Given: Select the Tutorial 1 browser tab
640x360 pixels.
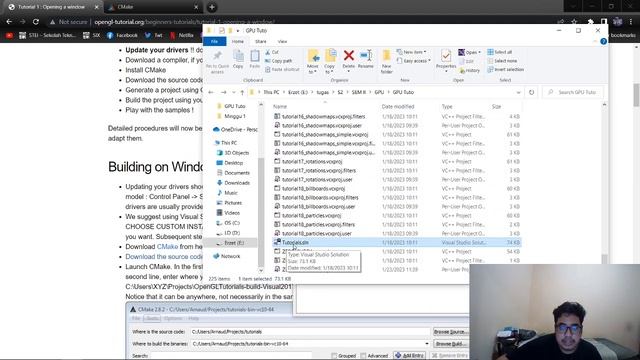Looking at the screenshot, I should point(52,7).
